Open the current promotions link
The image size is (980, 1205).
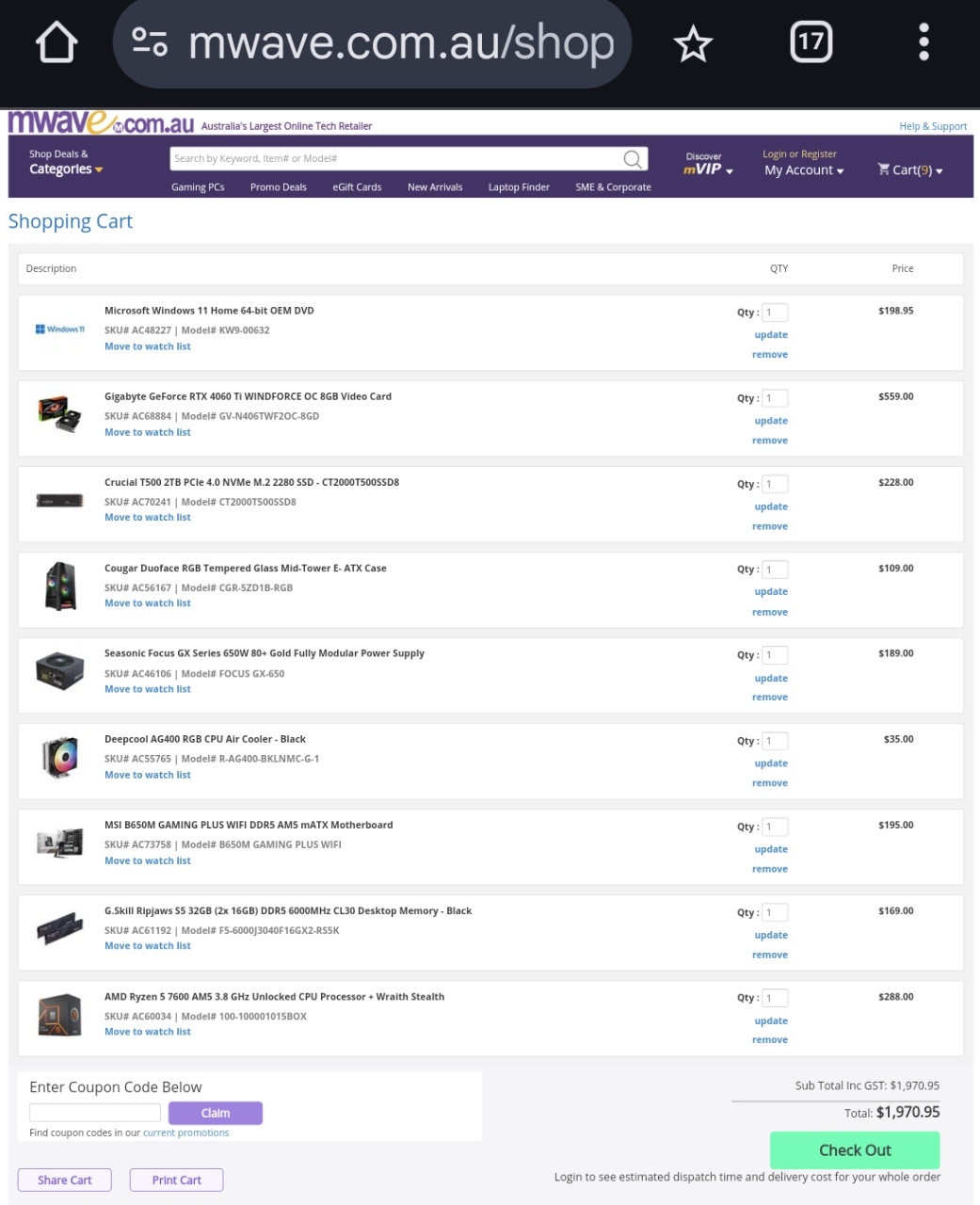tap(186, 1133)
